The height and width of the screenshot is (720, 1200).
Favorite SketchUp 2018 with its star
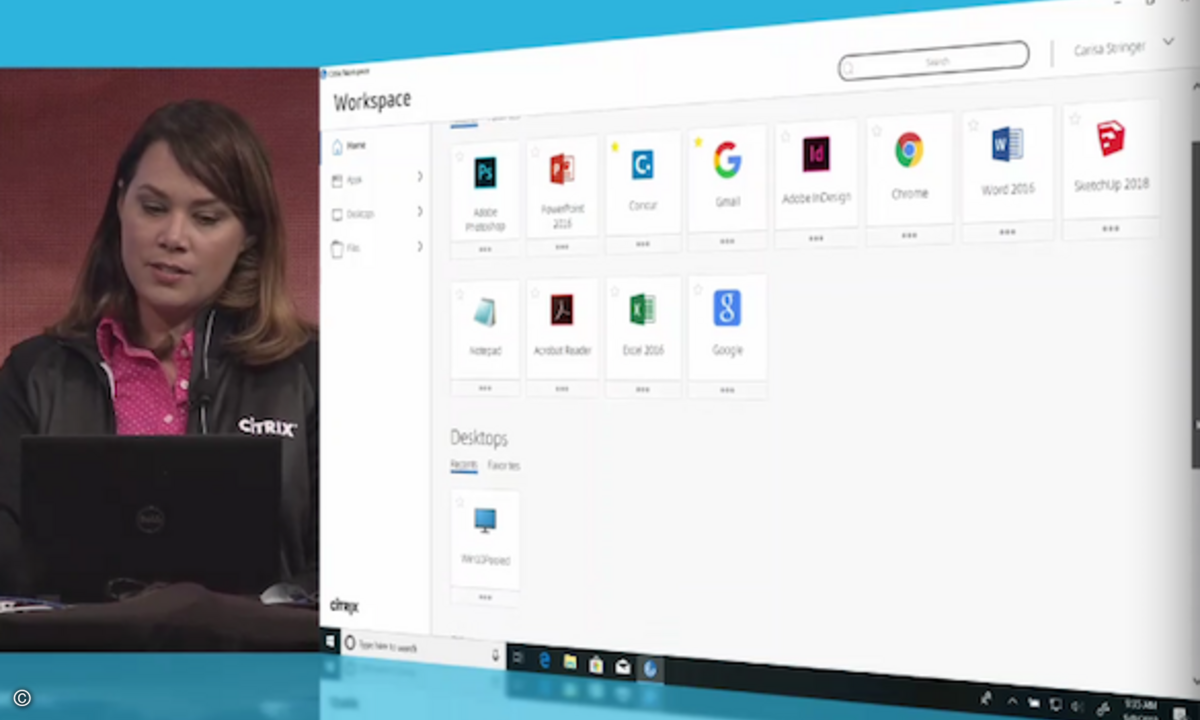tap(1075, 119)
